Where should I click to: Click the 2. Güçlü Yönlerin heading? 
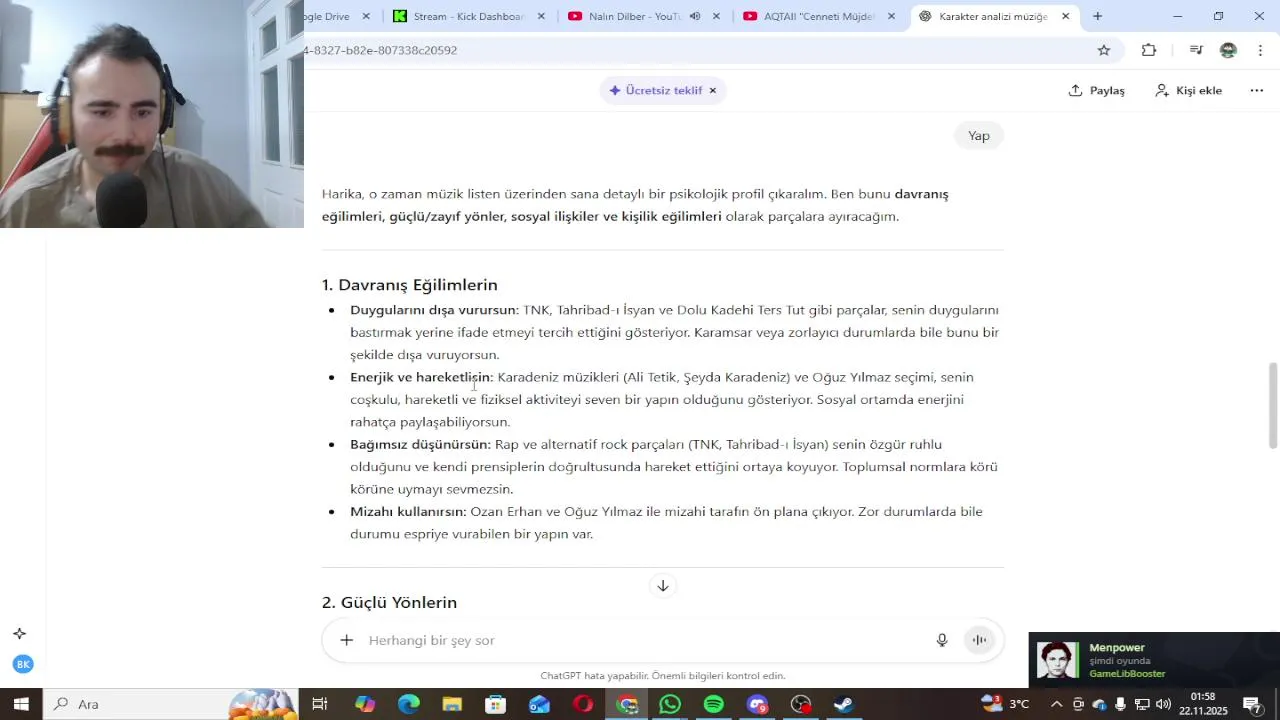click(x=389, y=603)
